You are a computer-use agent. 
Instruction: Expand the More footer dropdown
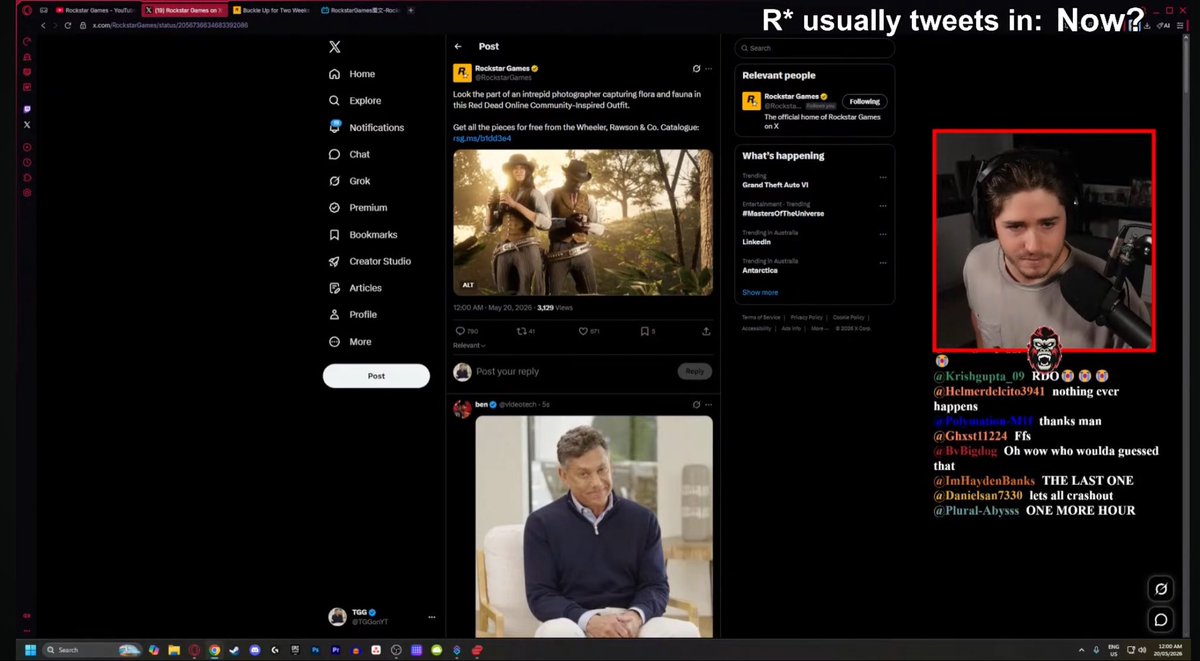[818, 328]
